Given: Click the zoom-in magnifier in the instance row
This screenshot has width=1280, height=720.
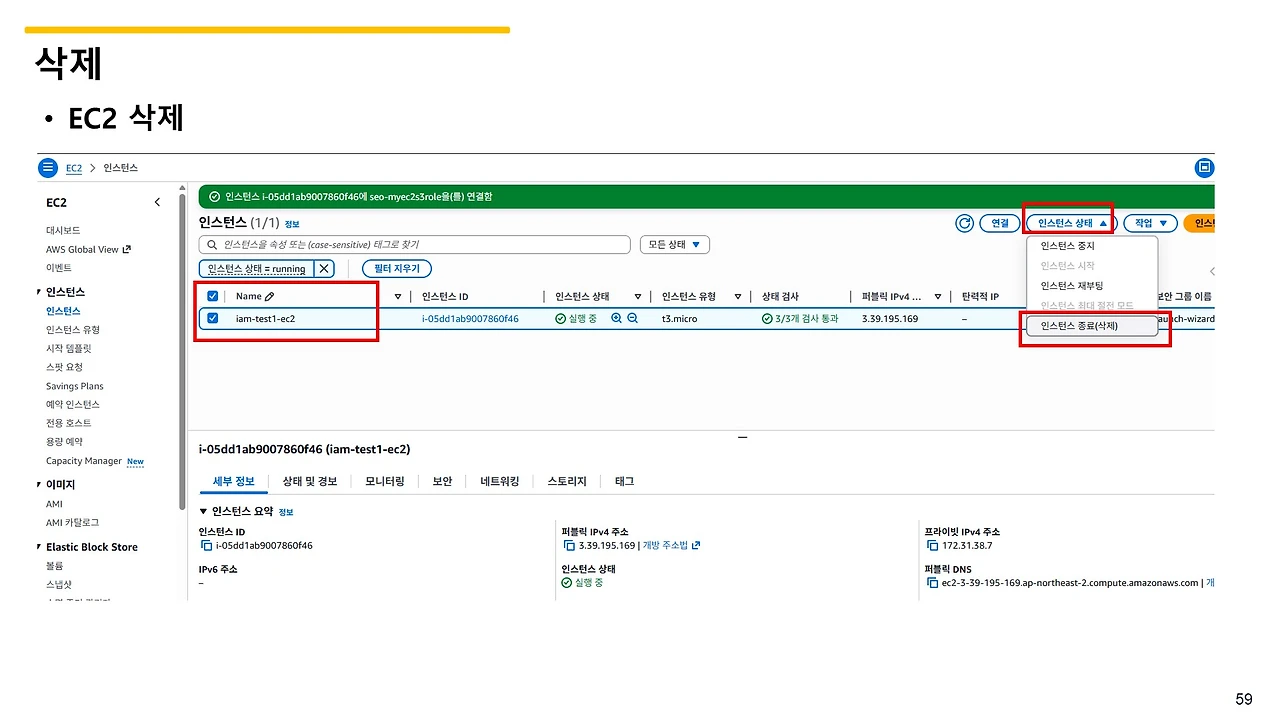Looking at the screenshot, I should [x=616, y=318].
